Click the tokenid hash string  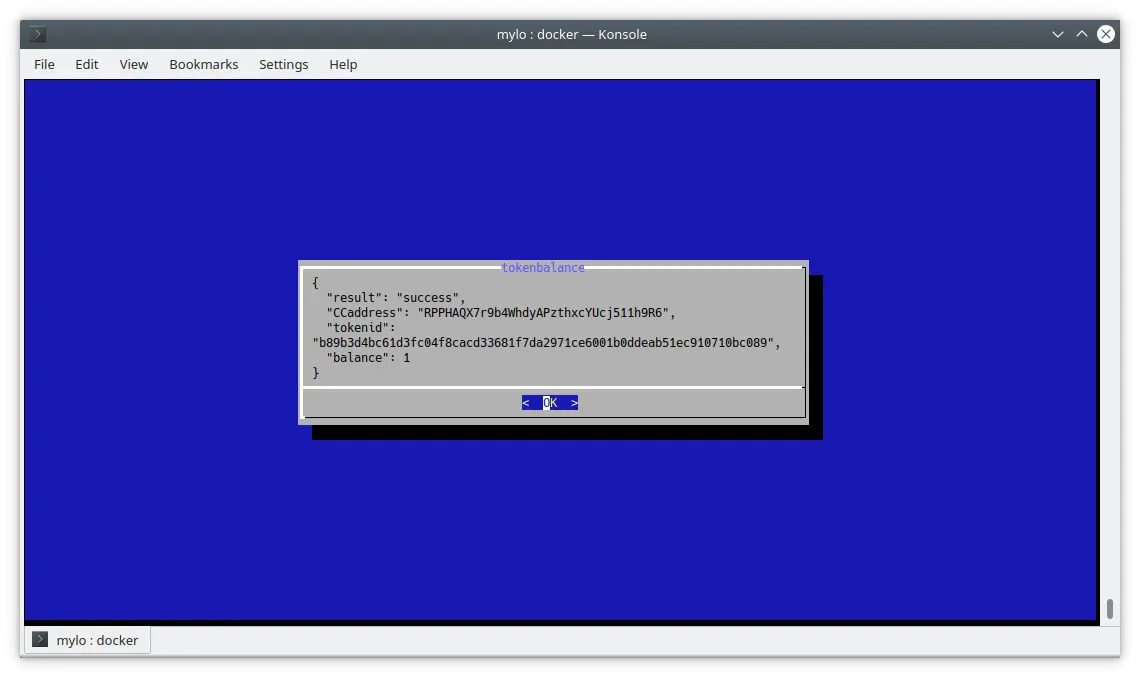(x=545, y=343)
